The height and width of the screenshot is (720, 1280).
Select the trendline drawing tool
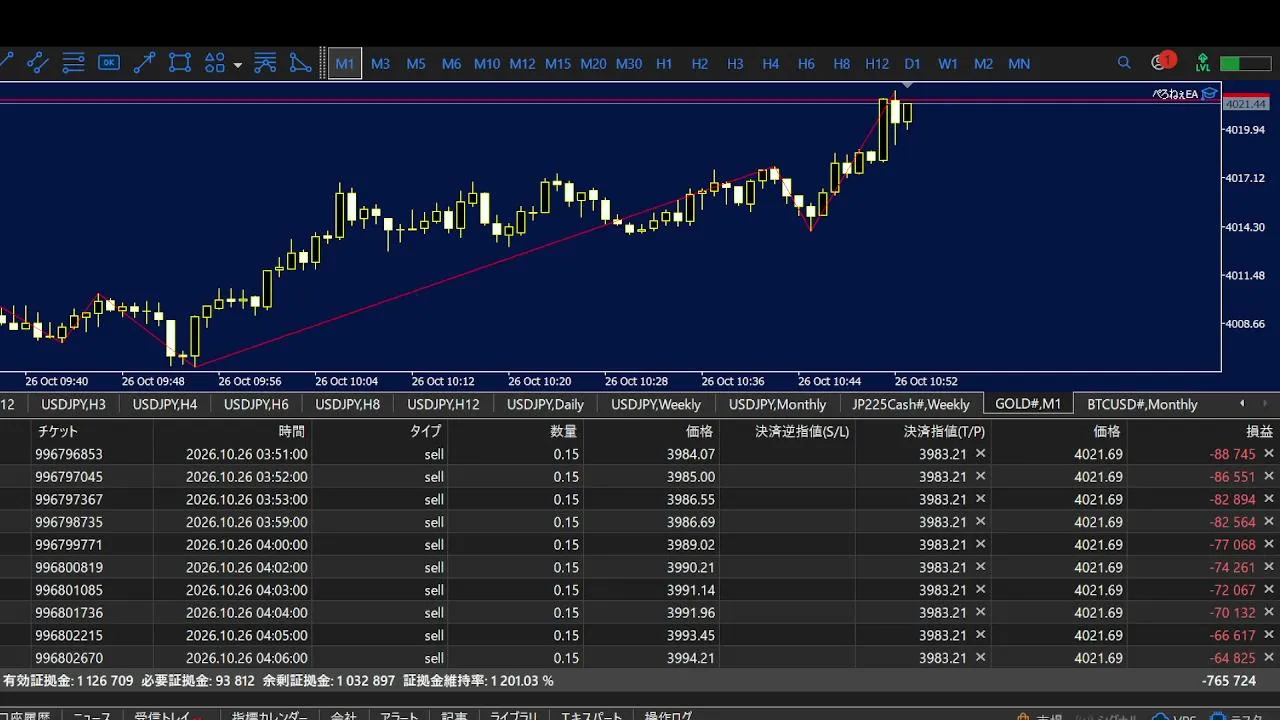point(6,63)
